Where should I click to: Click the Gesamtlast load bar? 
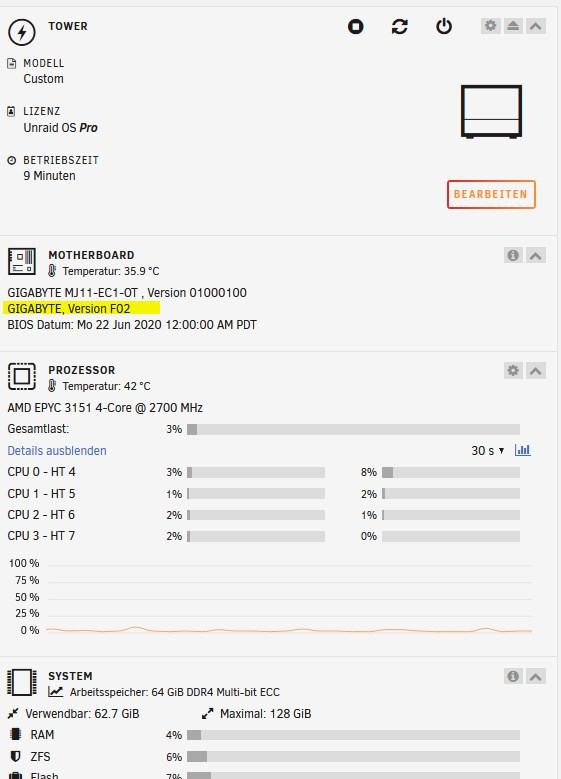353,429
